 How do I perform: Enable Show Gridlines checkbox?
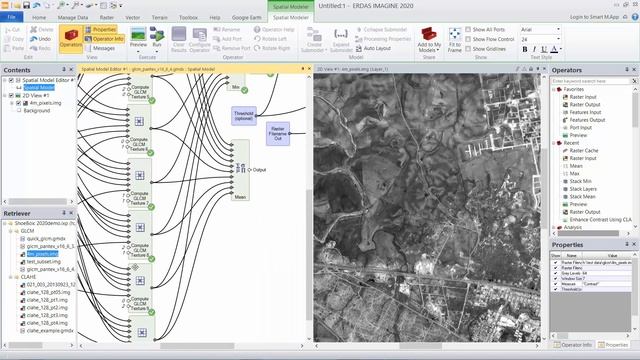tap(468, 49)
